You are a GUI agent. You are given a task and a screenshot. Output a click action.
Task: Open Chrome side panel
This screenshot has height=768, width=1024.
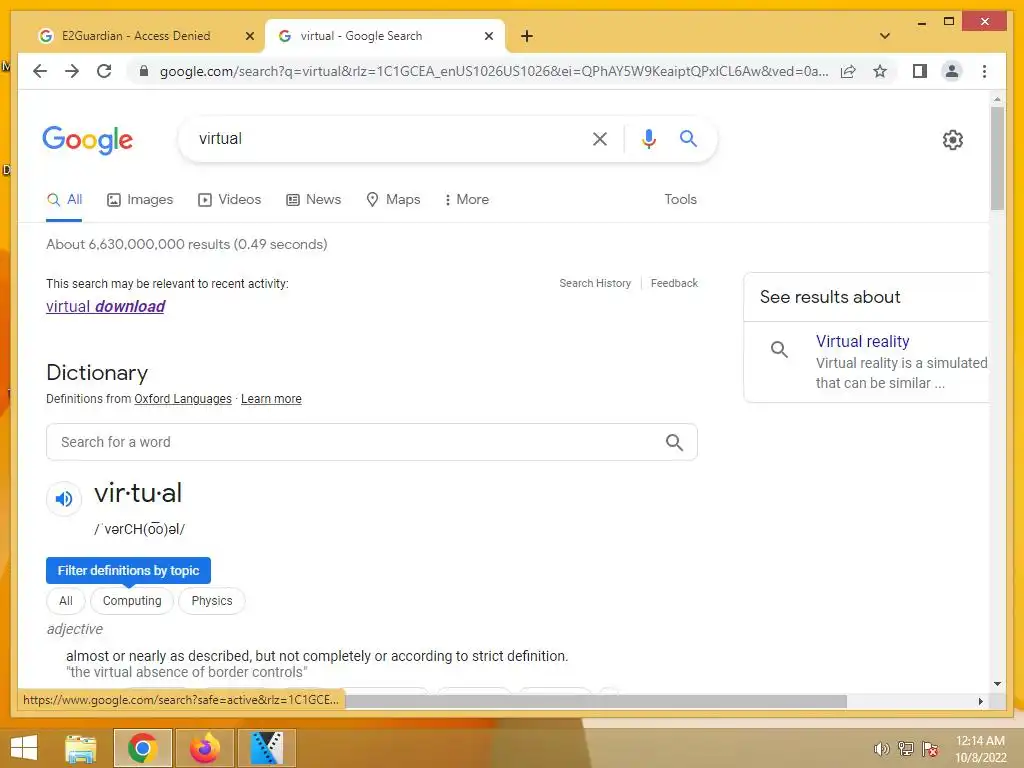tap(920, 71)
